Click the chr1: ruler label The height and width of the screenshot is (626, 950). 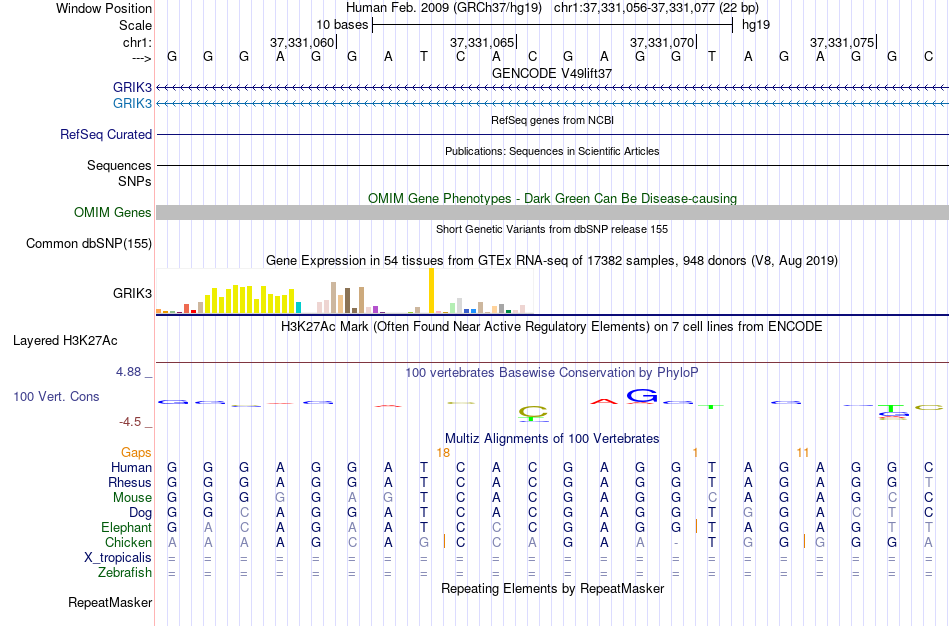(x=137, y=42)
